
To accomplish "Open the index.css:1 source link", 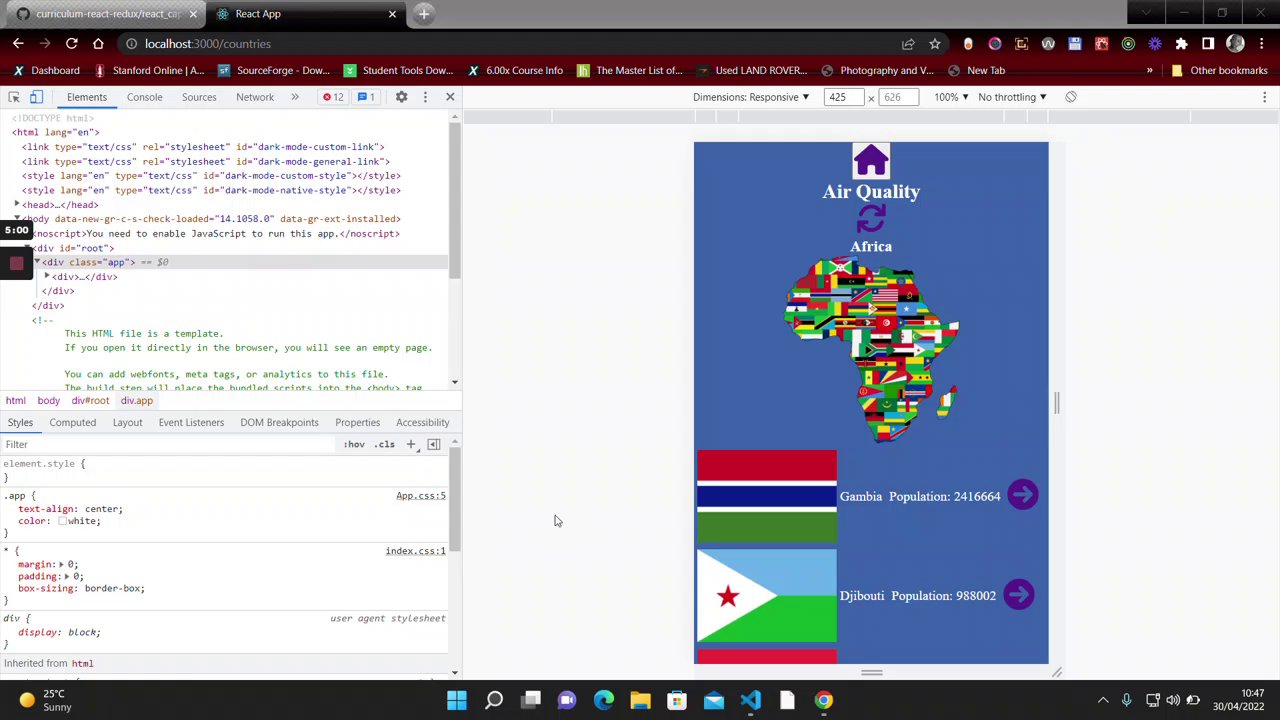I will pyautogui.click(x=416, y=551).
